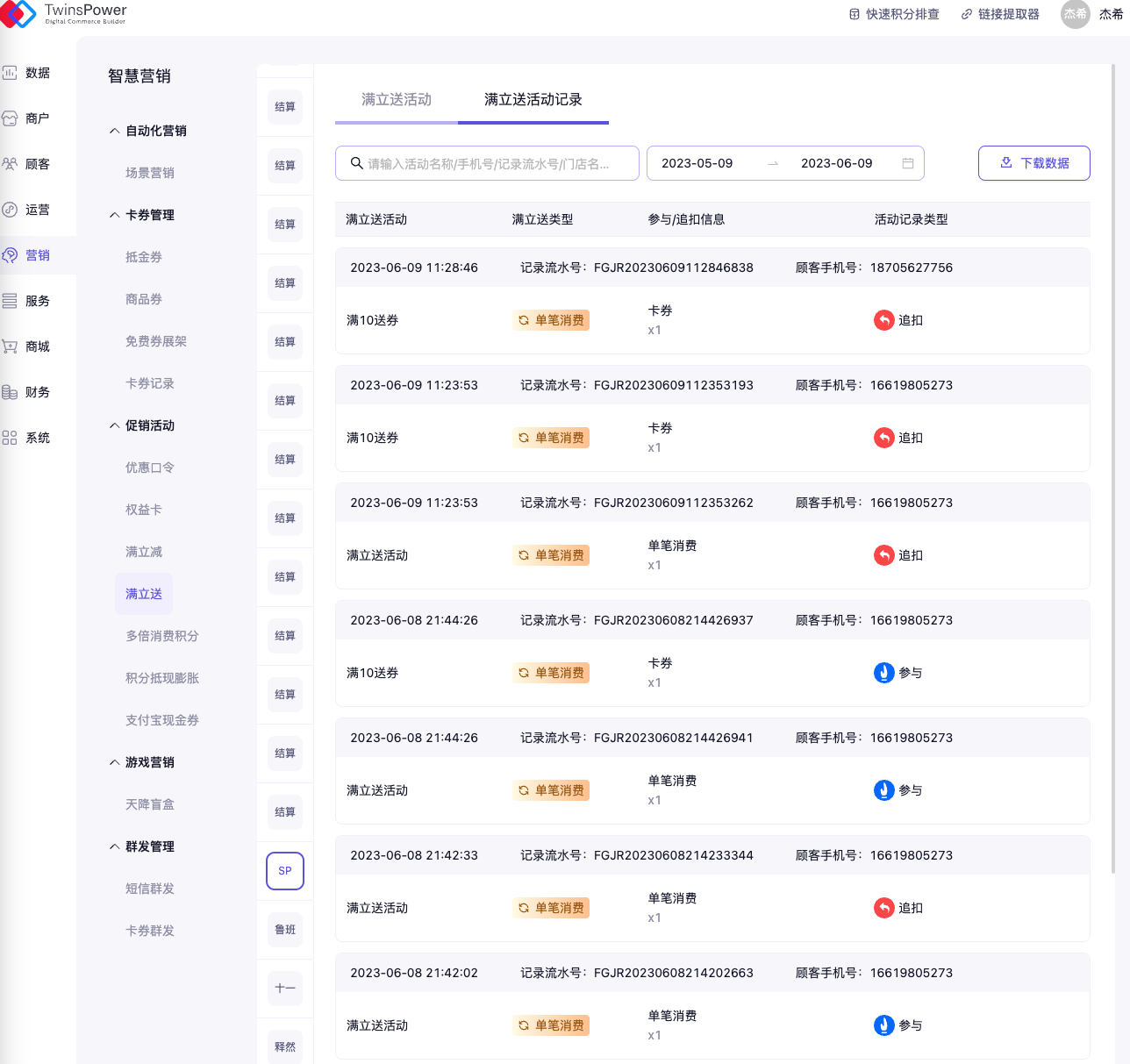
Task: Click the calendar icon in date range
Action: click(908, 163)
